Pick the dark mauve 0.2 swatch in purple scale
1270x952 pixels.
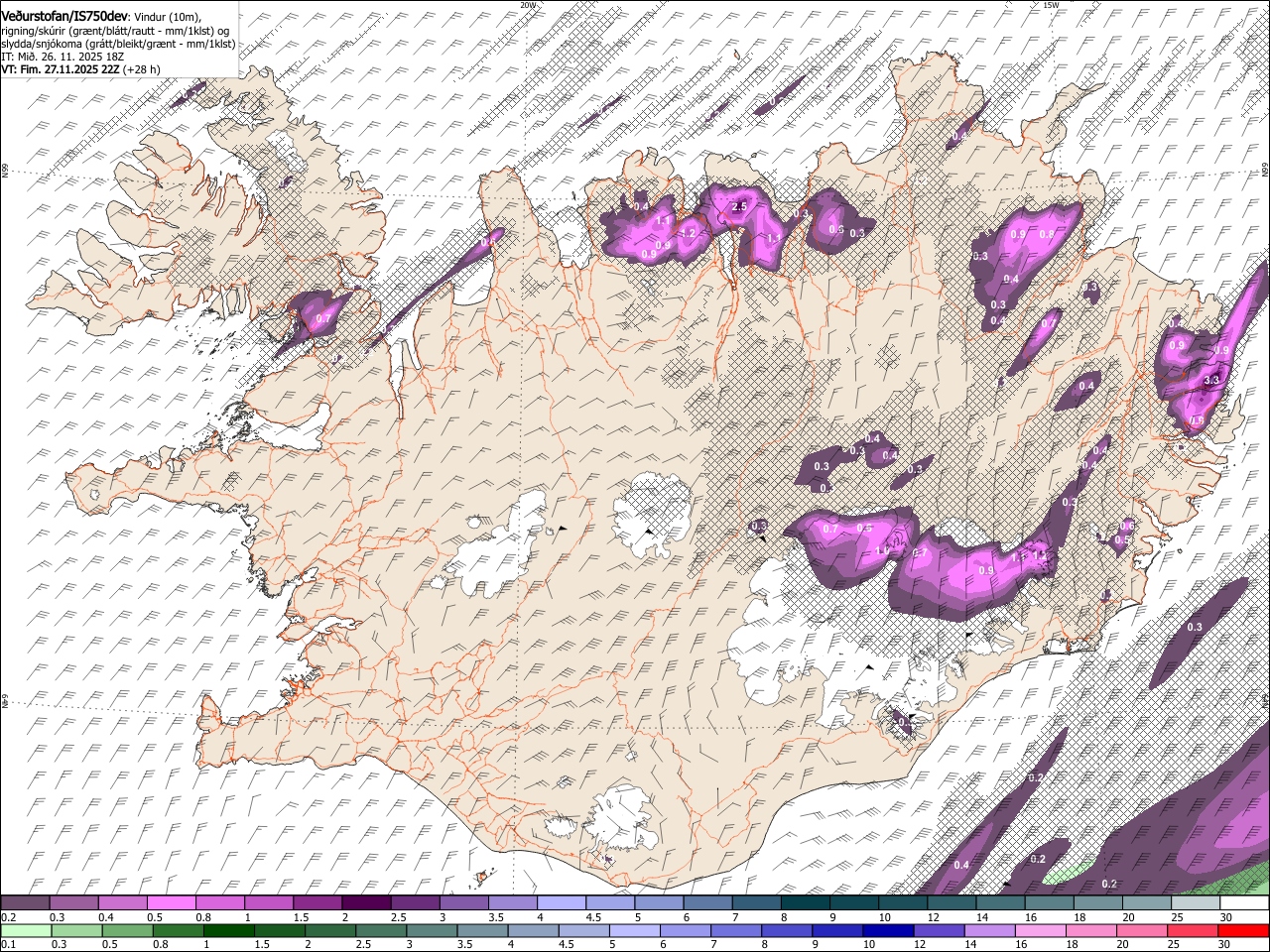pyautogui.click(x=25, y=903)
